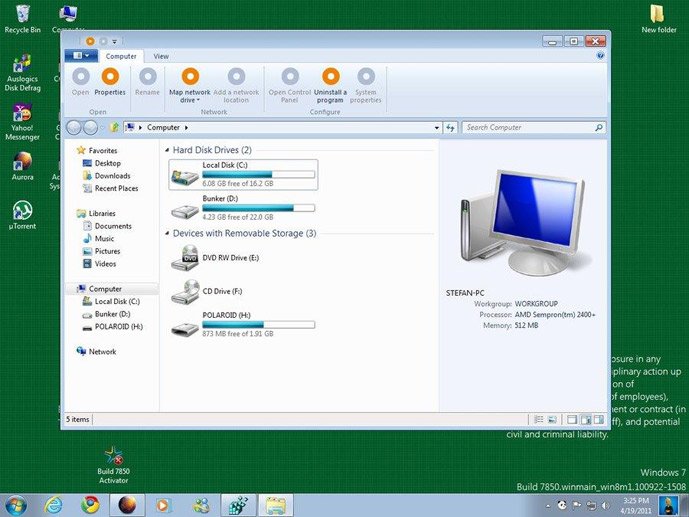Open Internet Explorer from taskbar
Image resolution: width=689 pixels, height=517 pixels.
pos(54,505)
